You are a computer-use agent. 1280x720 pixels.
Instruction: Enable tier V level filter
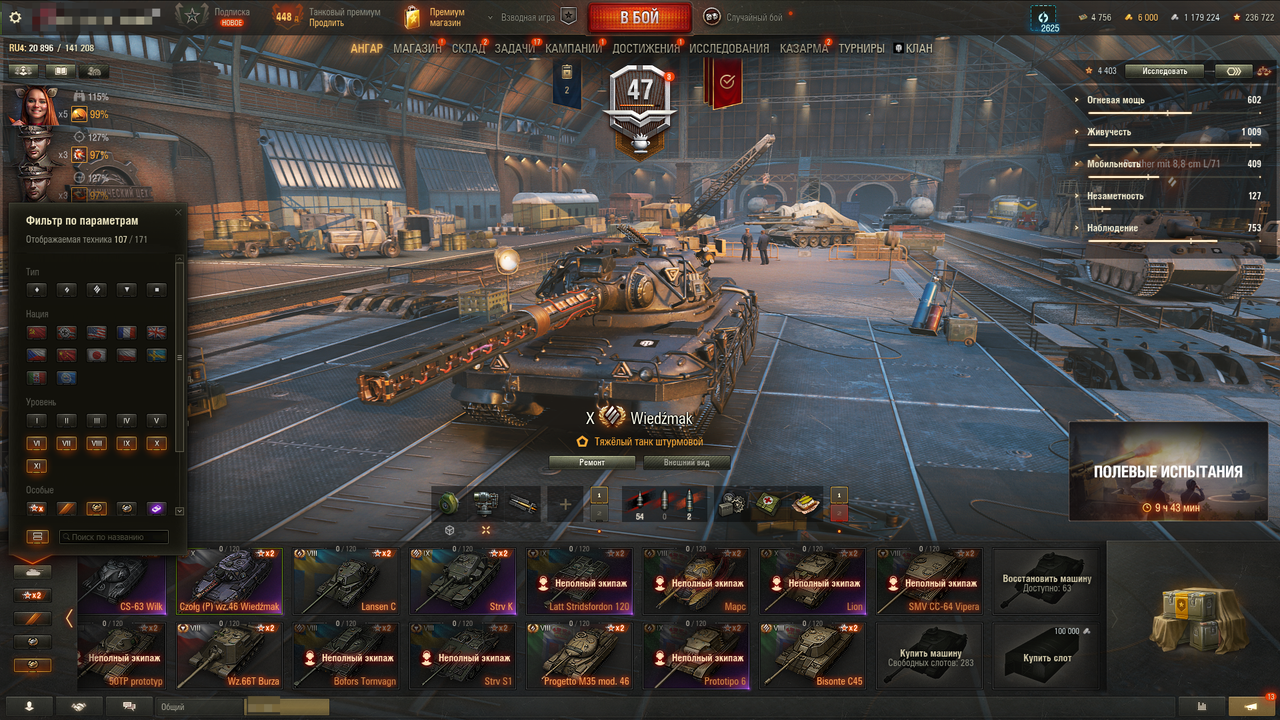[157, 420]
